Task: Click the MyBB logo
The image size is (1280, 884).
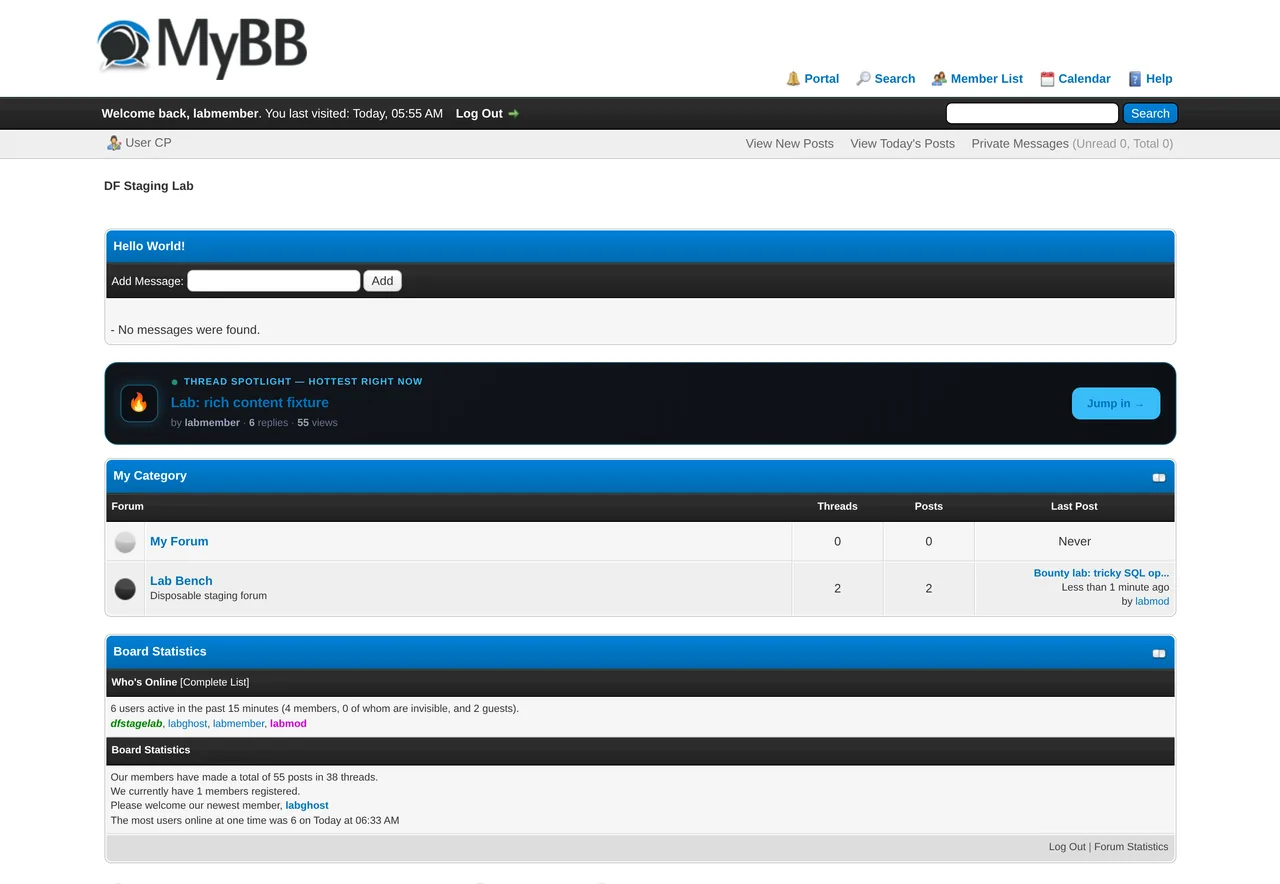Action: 202,47
